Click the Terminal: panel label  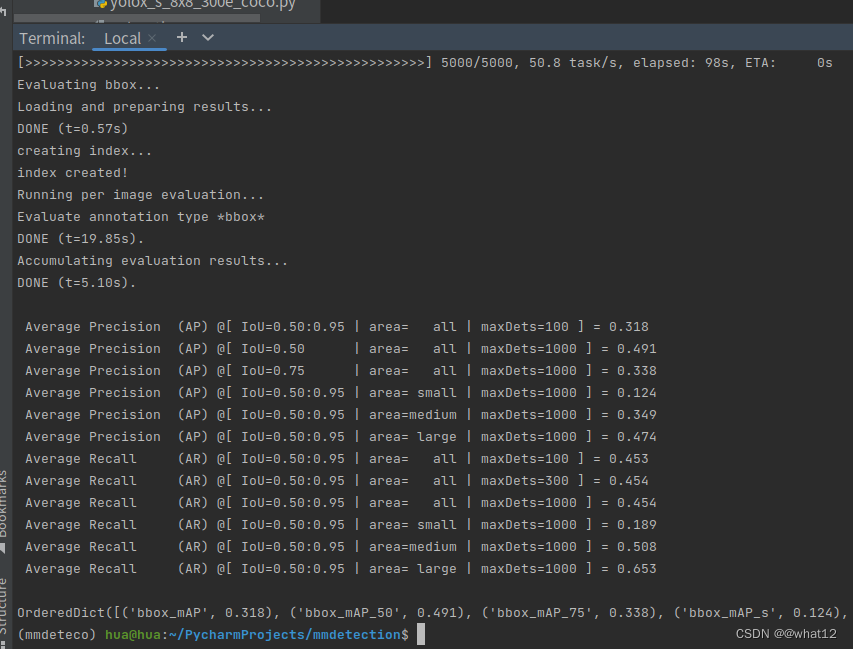click(x=52, y=39)
